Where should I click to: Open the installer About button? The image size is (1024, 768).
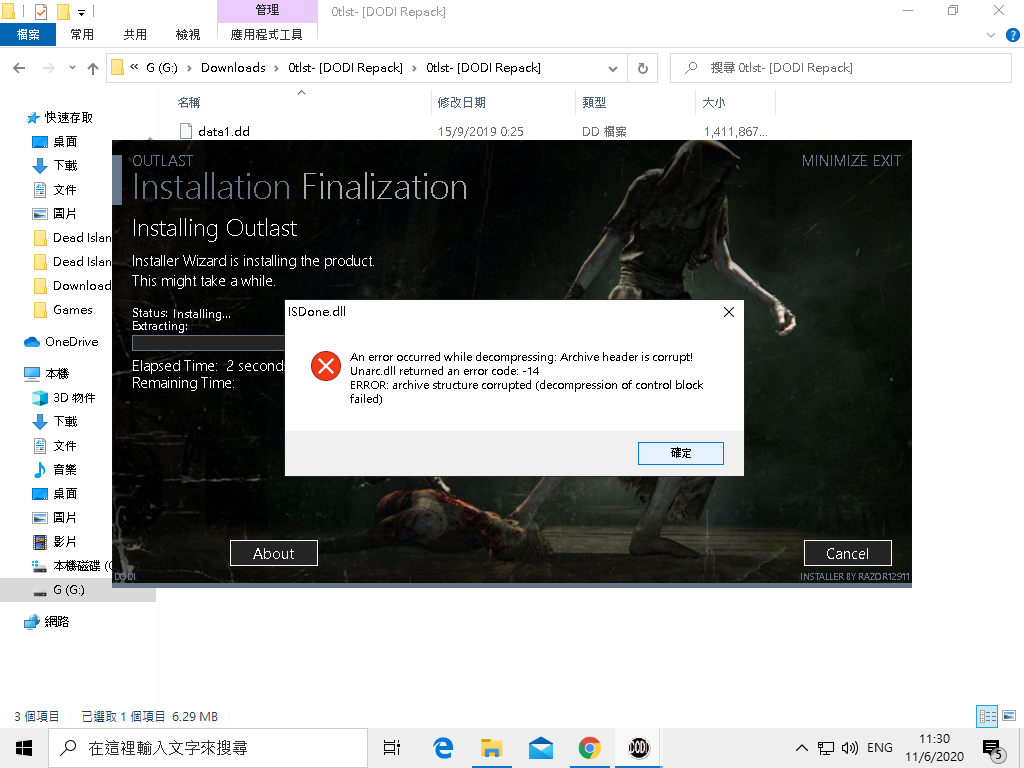pos(273,553)
